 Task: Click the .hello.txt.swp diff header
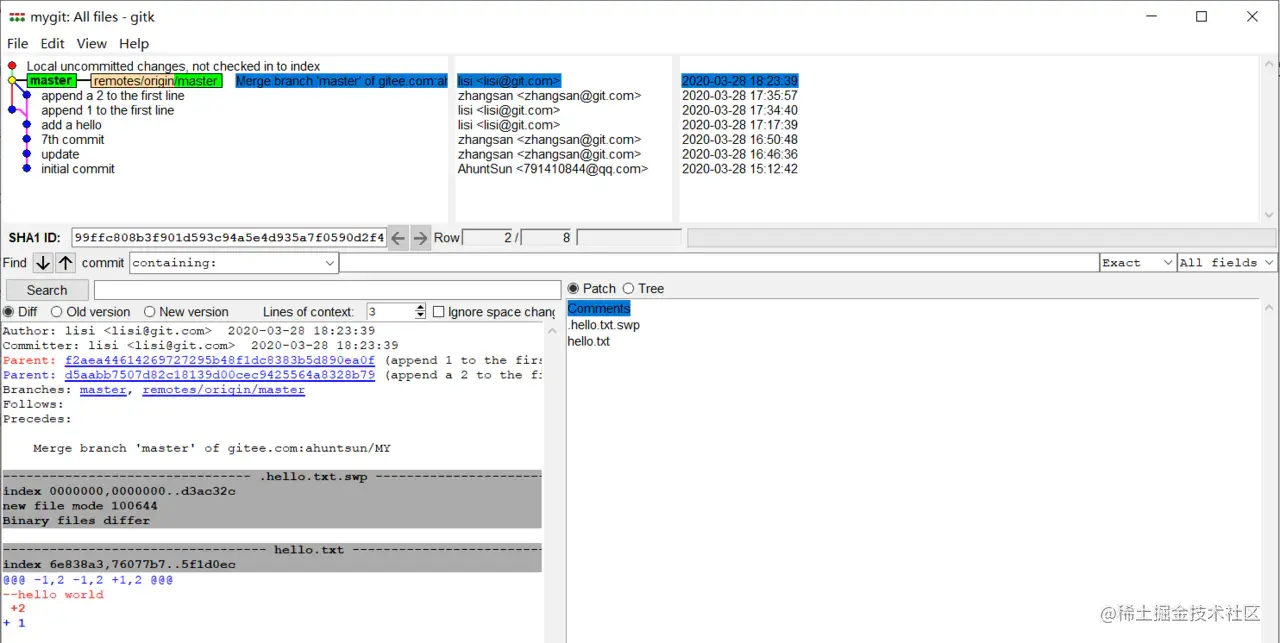point(272,477)
